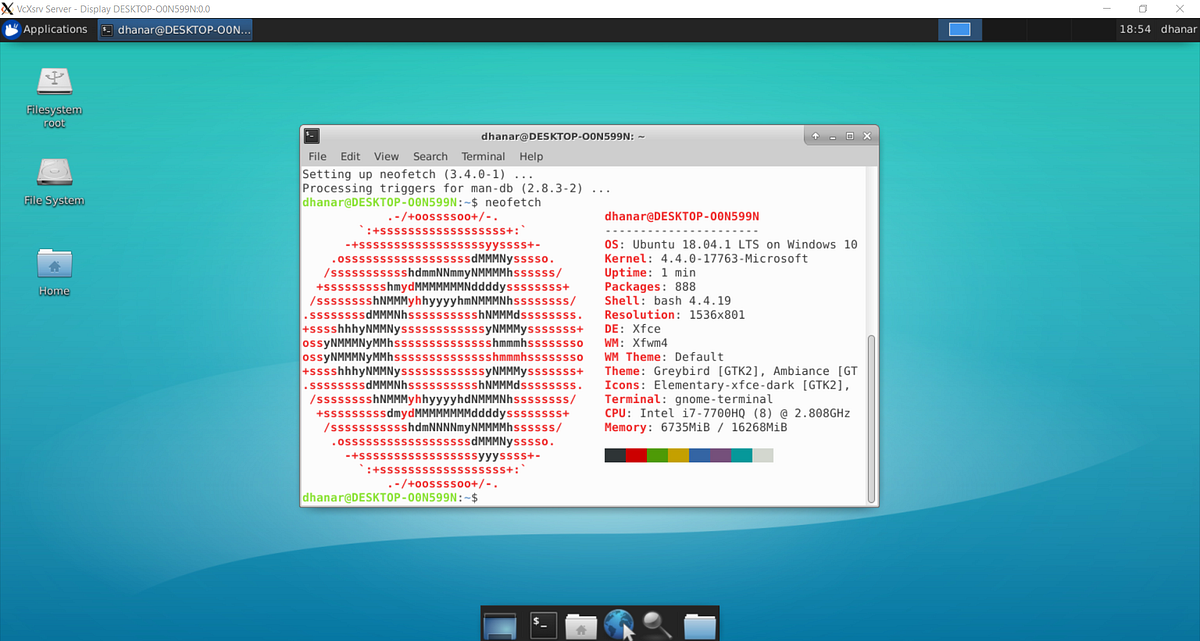Open the File Manager from the dock
Screen dimensions: 1200x641
(x=699, y=624)
